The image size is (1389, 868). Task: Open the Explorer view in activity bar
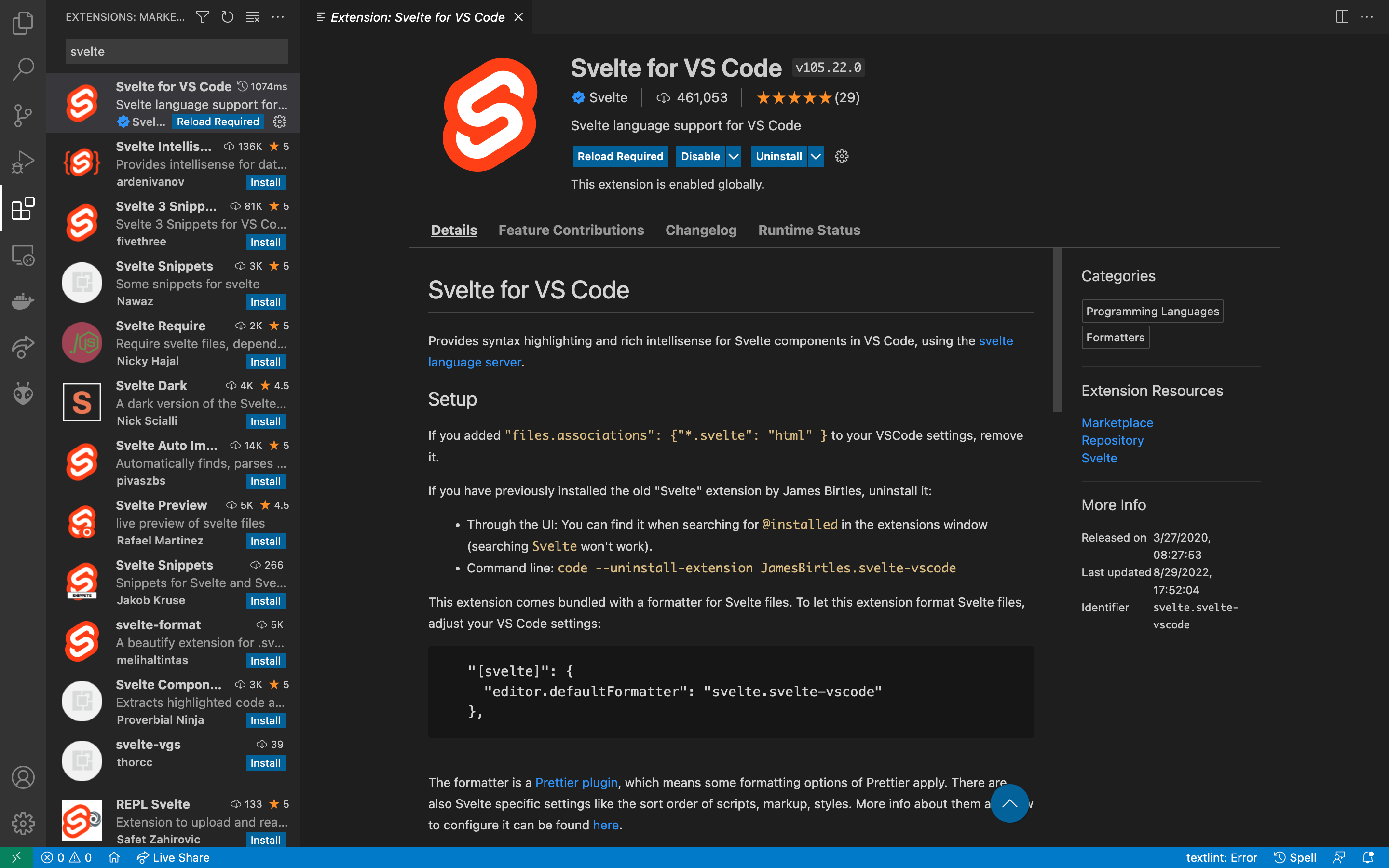pyautogui.click(x=23, y=23)
